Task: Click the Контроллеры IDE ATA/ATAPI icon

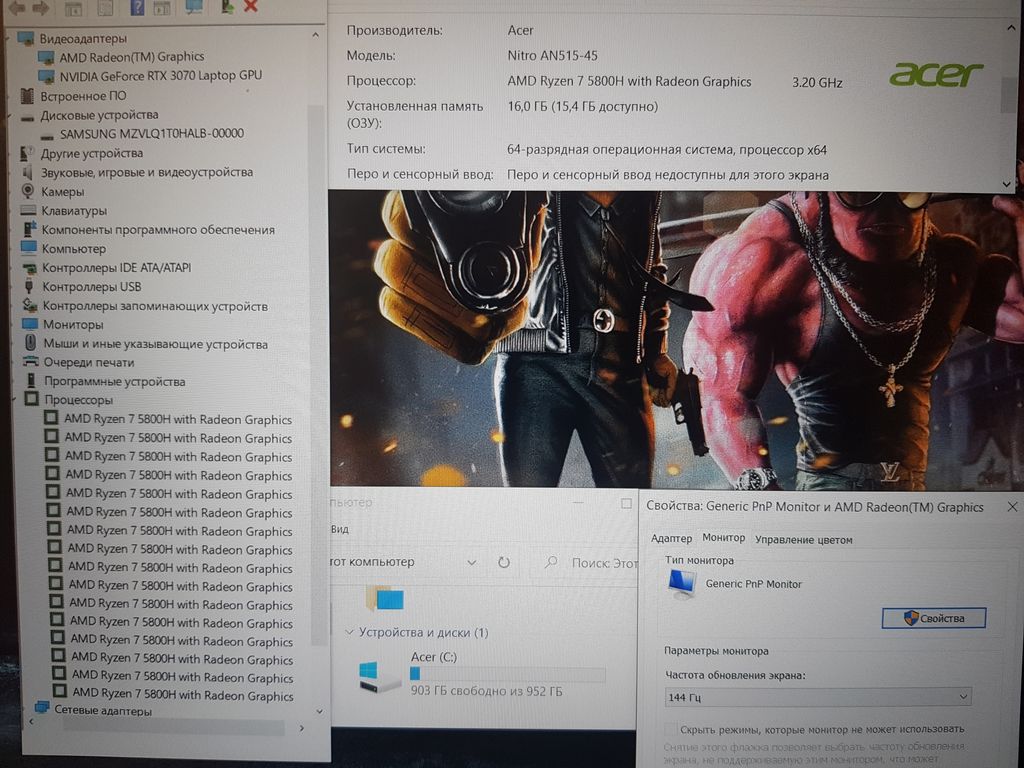Action: pos(29,268)
